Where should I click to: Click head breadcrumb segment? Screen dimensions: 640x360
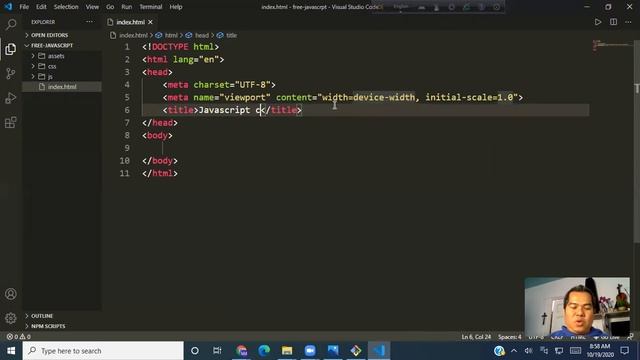pos(202,36)
